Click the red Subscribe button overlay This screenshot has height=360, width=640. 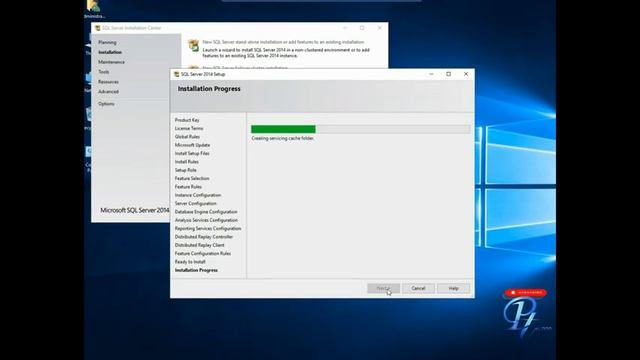pyautogui.click(x=526, y=292)
